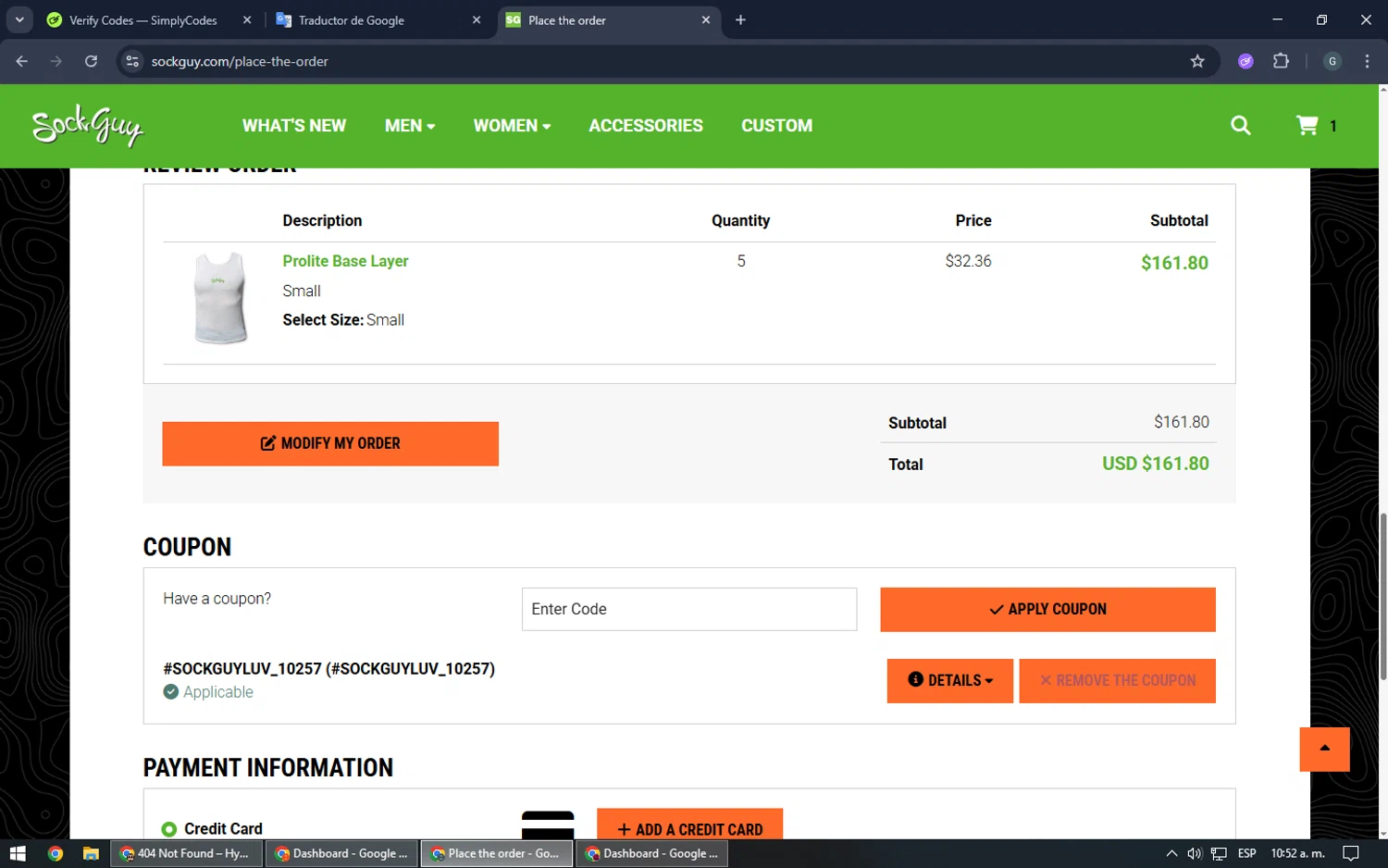Click the scroll-to-top arrow button
This screenshot has height=868, width=1388.
[1324, 749]
